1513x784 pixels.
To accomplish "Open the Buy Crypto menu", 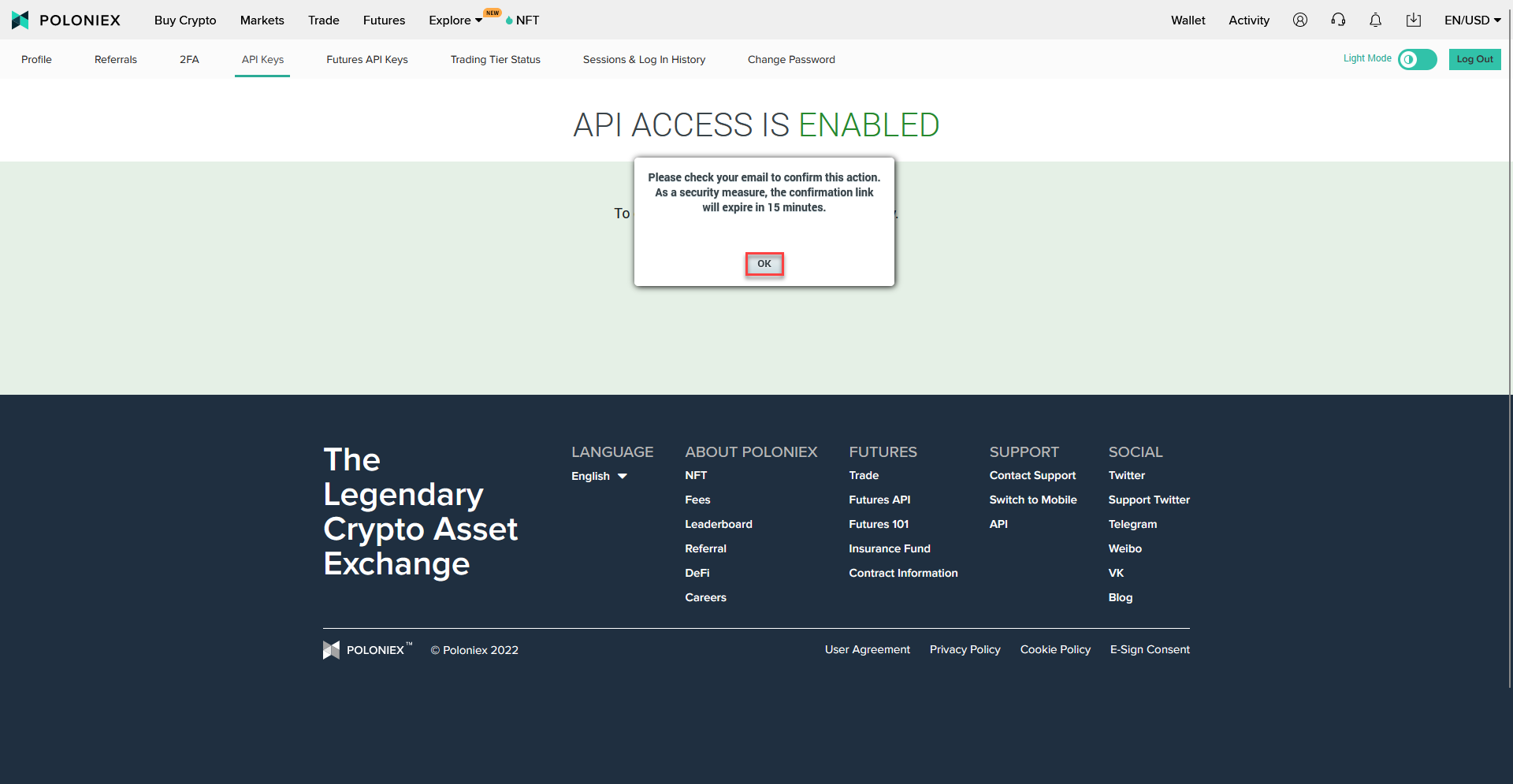I will (x=185, y=20).
